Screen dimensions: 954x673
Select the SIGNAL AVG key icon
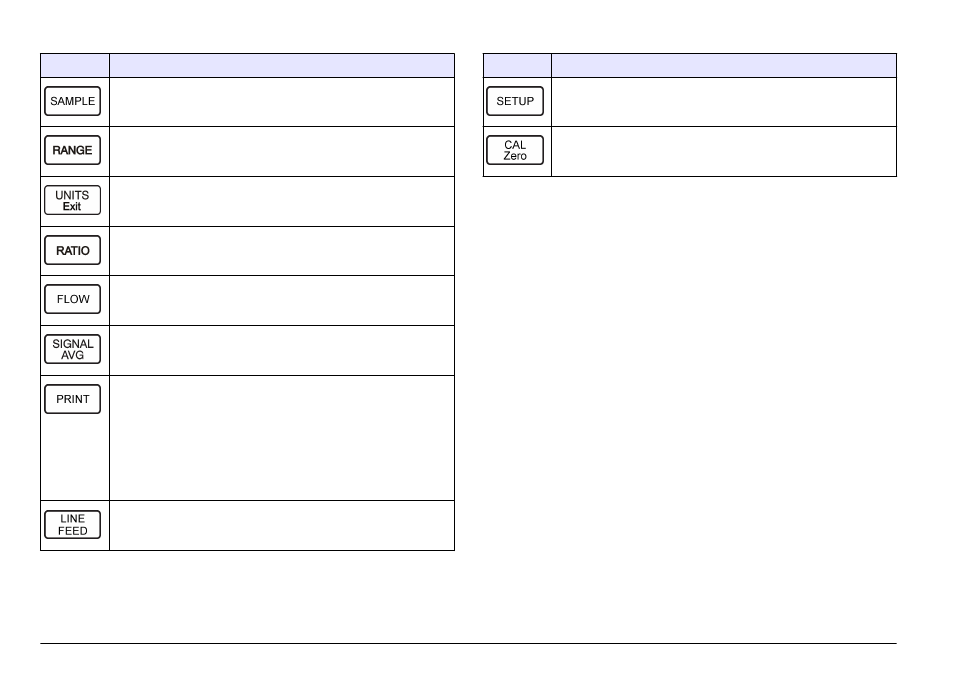click(x=72, y=349)
